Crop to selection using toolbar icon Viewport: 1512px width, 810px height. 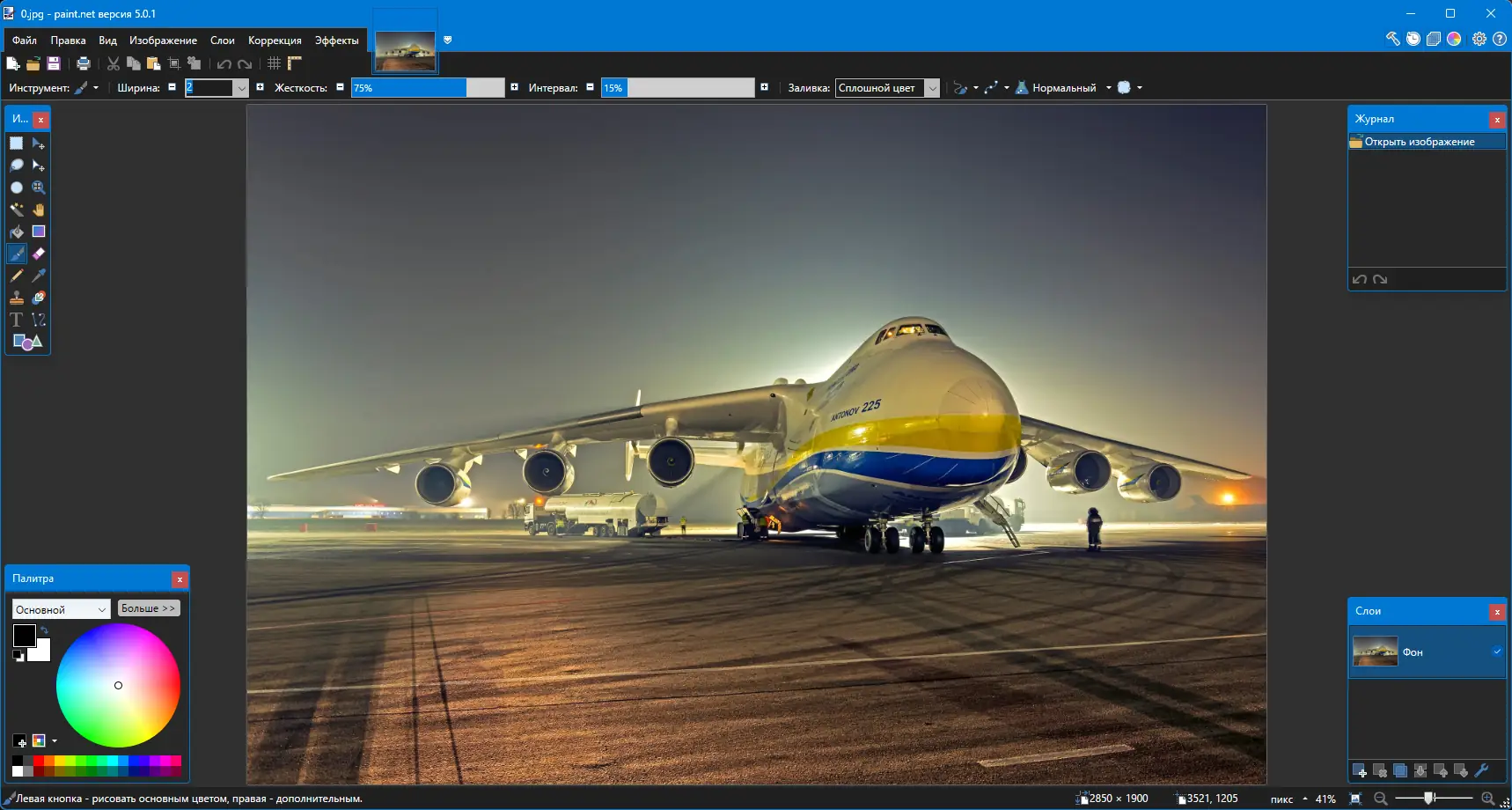(x=174, y=63)
